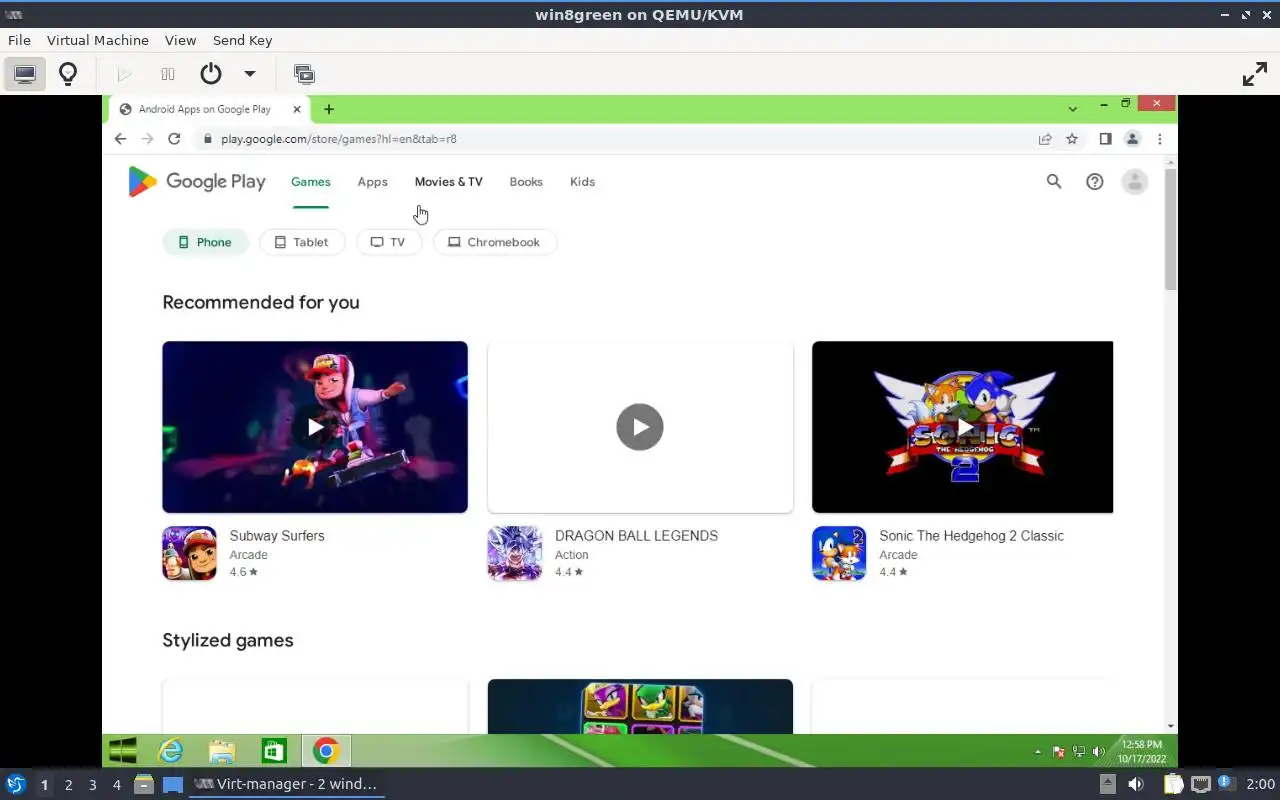The image size is (1280, 800).
Task: Click the page vertical scrollbar
Action: (1171, 229)
